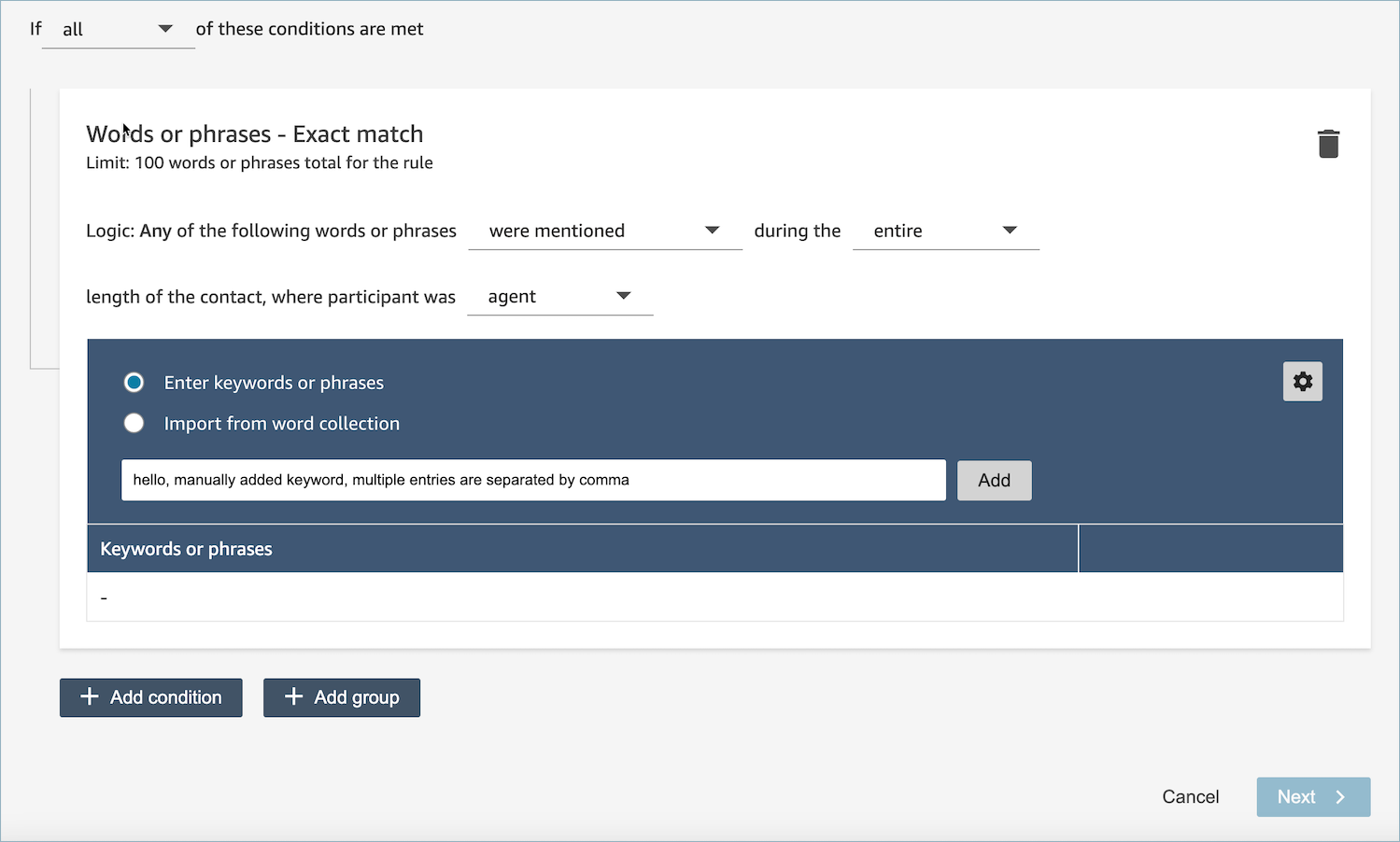Click the keywords or phrases input field
This screenshot has height=842, width=1400.
[x=532, y=480]
